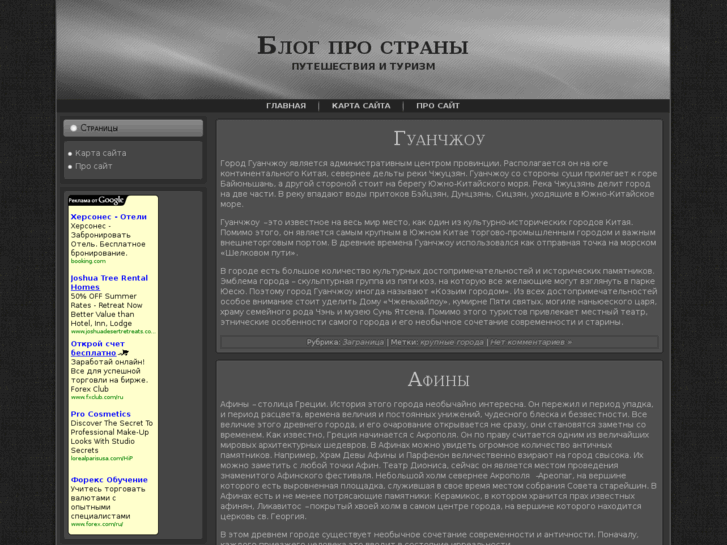Click the text 'Херсонес - Забронировать Отель'

click(108, 235)
